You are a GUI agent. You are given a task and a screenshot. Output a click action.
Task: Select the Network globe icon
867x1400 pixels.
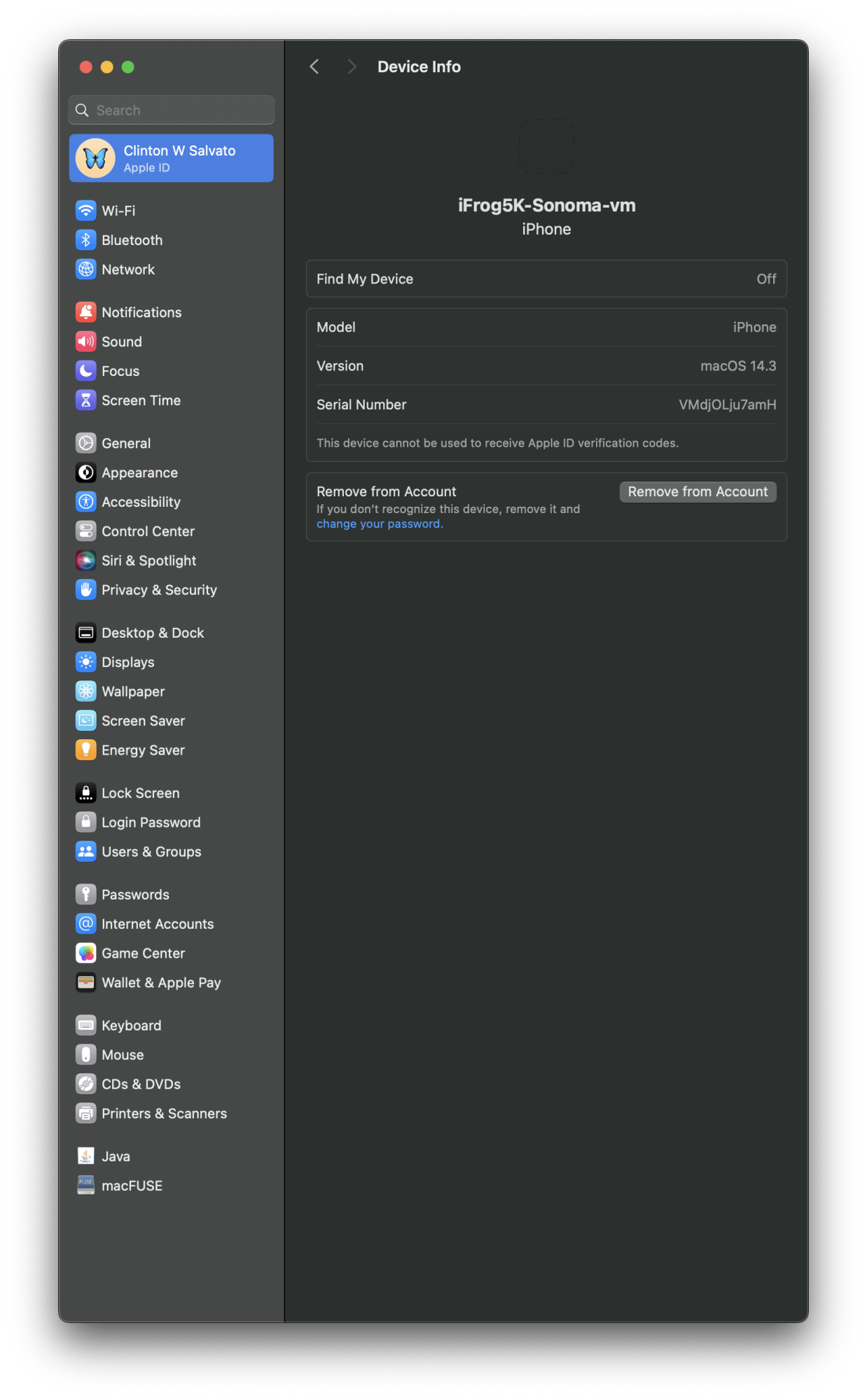point(85,269)
